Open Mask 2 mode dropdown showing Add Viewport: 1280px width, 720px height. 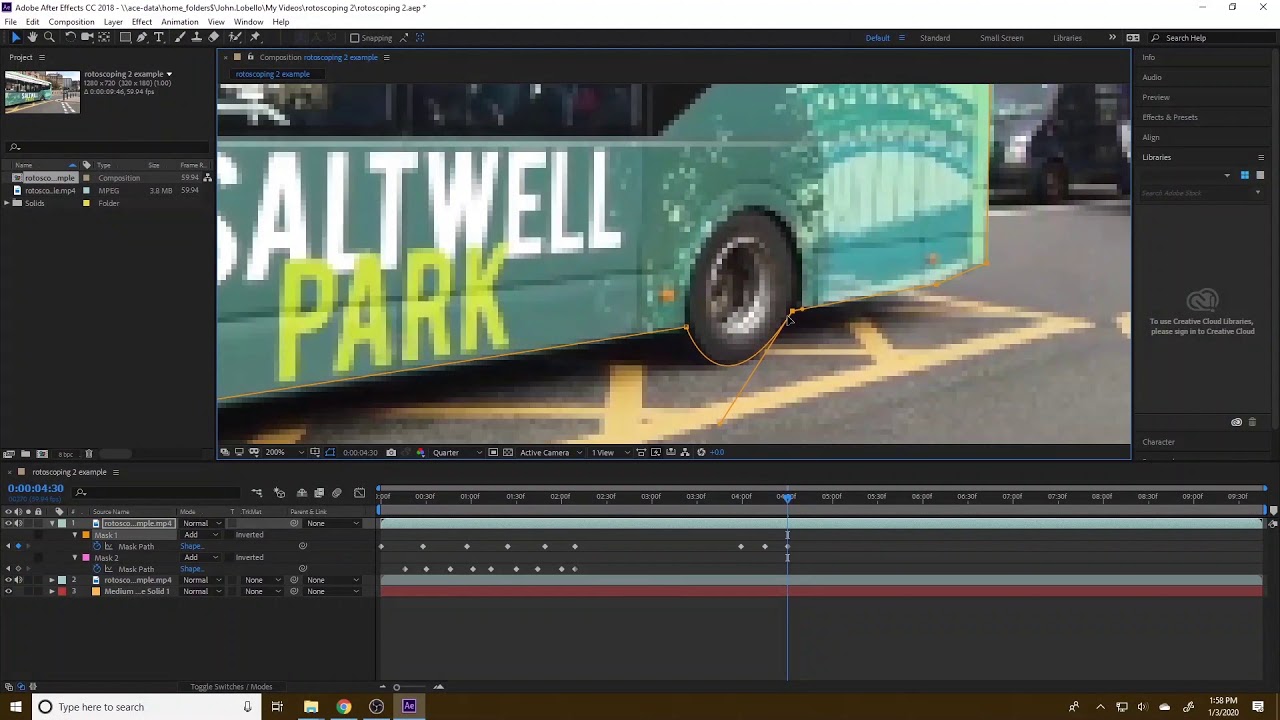pos(200,557)
